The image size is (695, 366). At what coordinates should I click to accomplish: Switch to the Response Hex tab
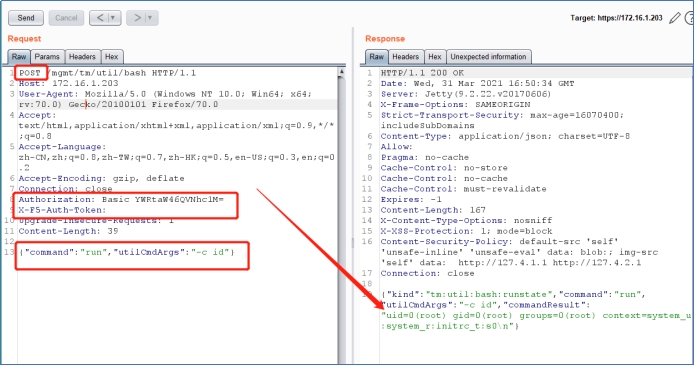(x=435, y=57)
